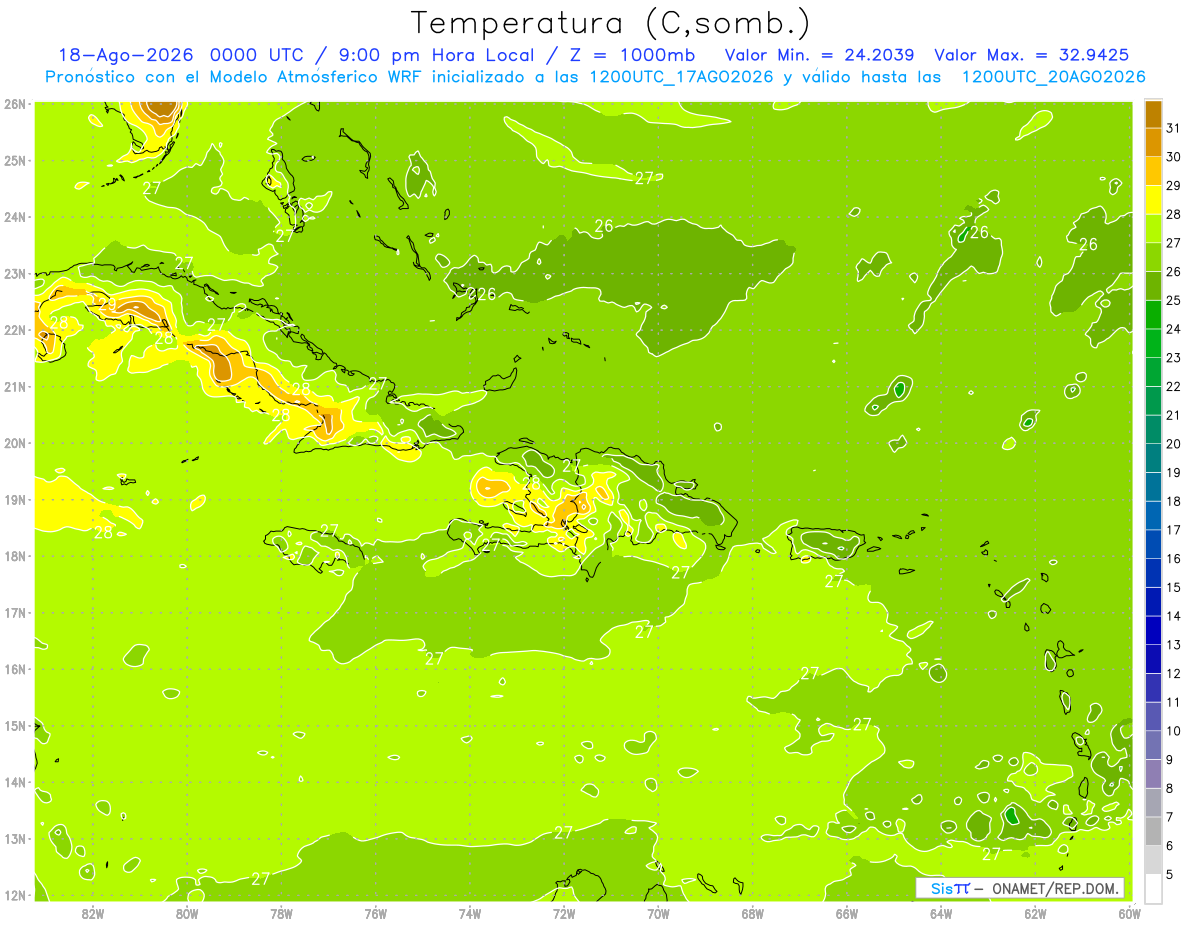Pick the gray legend swatch between 6 and 7
Viewport: 1200px width, 927px height.
click(x=1153, y=831)
